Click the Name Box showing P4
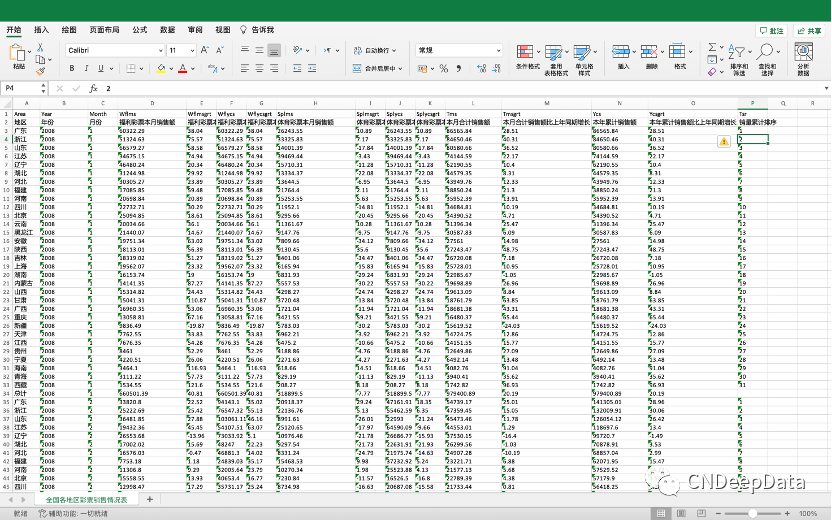 coord(22,88)
